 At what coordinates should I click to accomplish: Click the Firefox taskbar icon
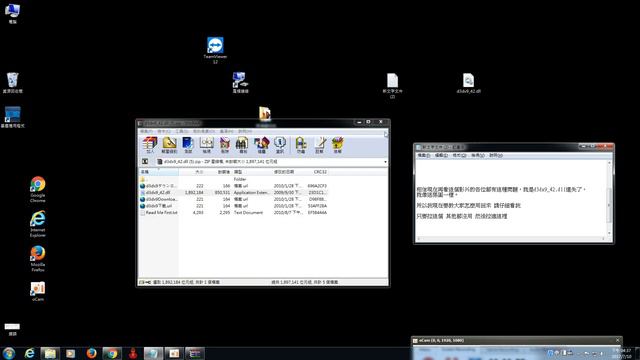pos(91,353)
